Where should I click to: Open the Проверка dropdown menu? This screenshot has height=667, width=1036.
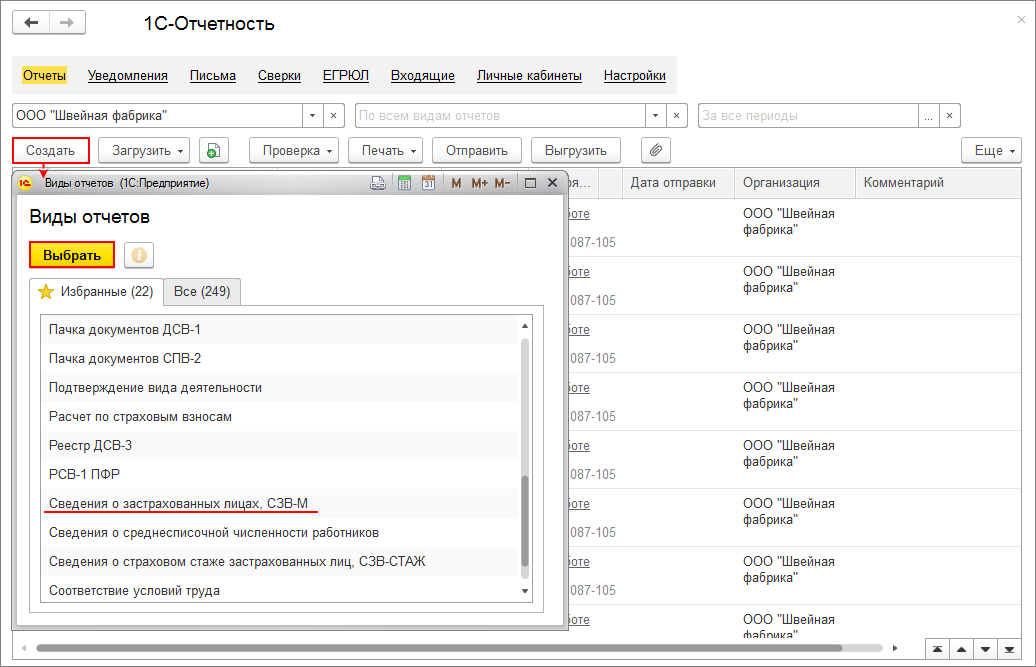(x=294, y=151)
